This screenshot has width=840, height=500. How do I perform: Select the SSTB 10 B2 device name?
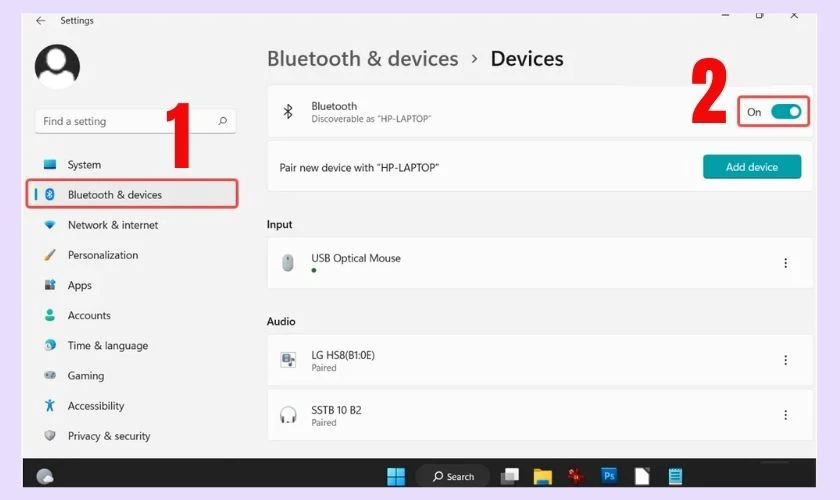pos(336,410)
